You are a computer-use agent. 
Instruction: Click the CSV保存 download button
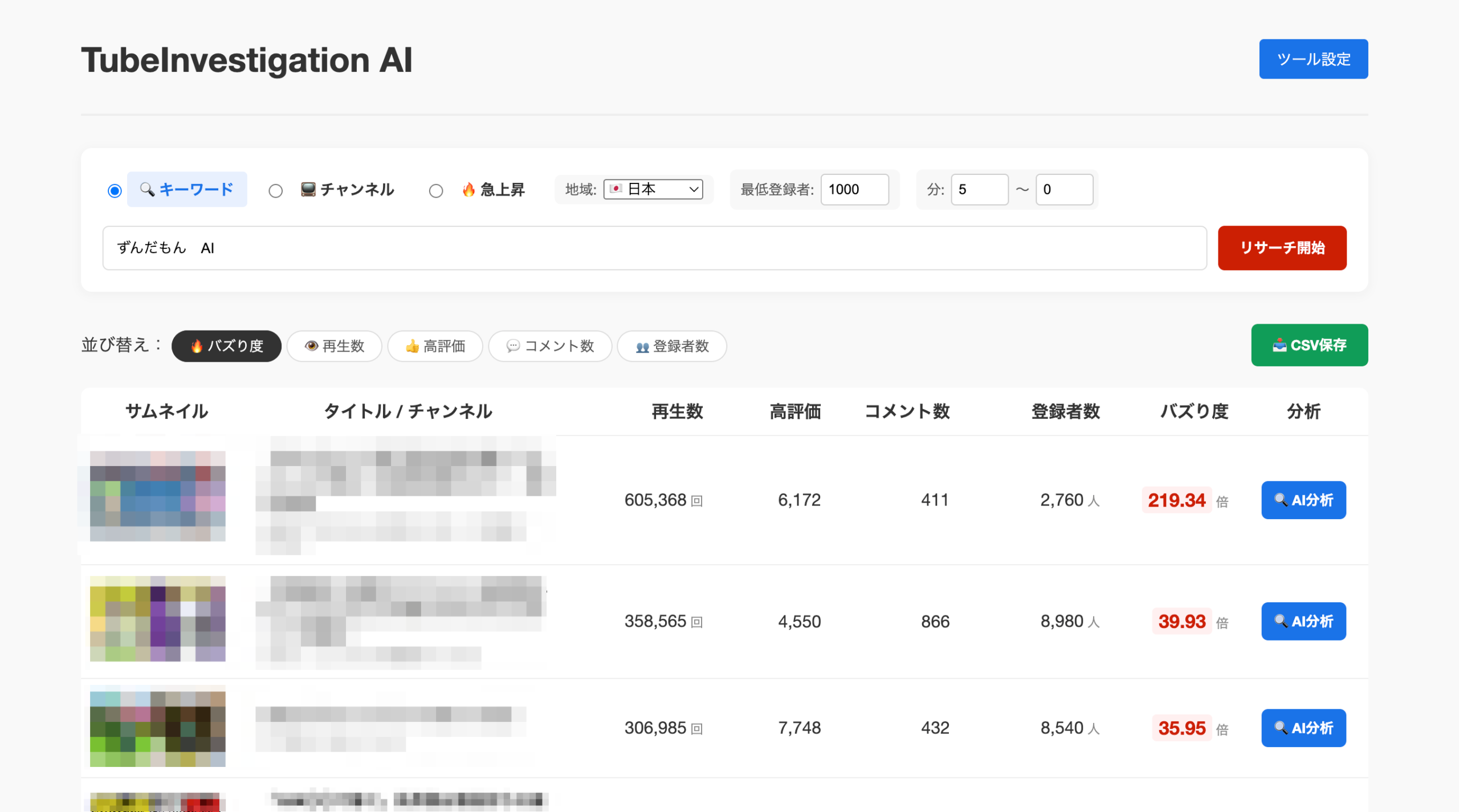[x=1309, y=345]
